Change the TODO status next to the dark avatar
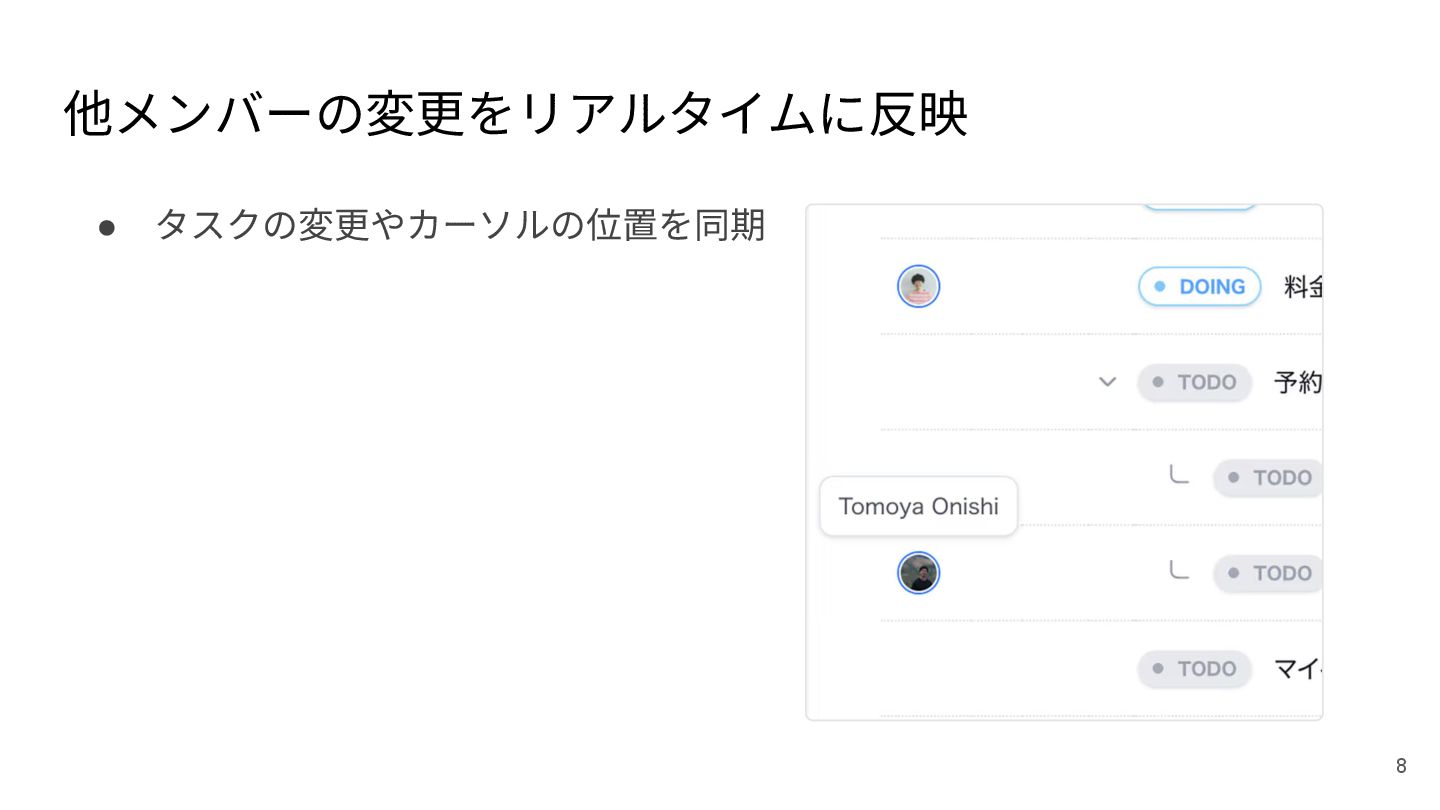This screenshot has height=810, width=1440. [1268, 573]
